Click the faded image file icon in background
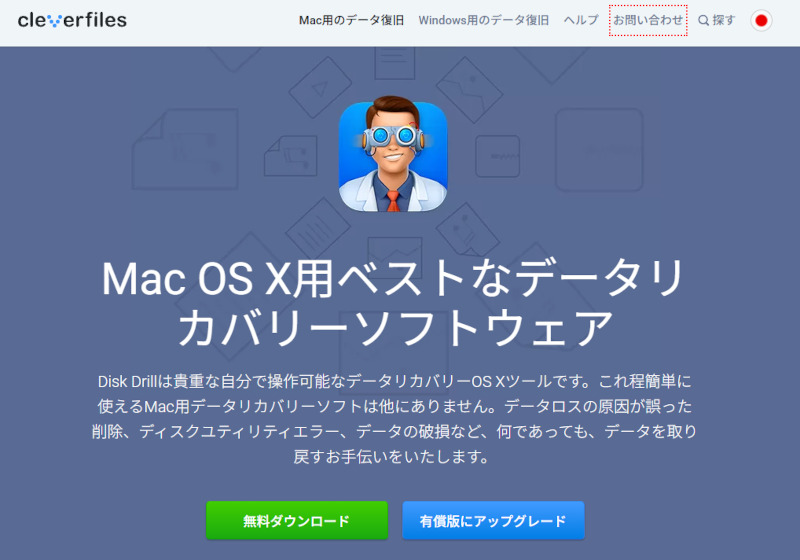Screen dimensions: 800x560 pyautogui.click(x=469, y=90)
